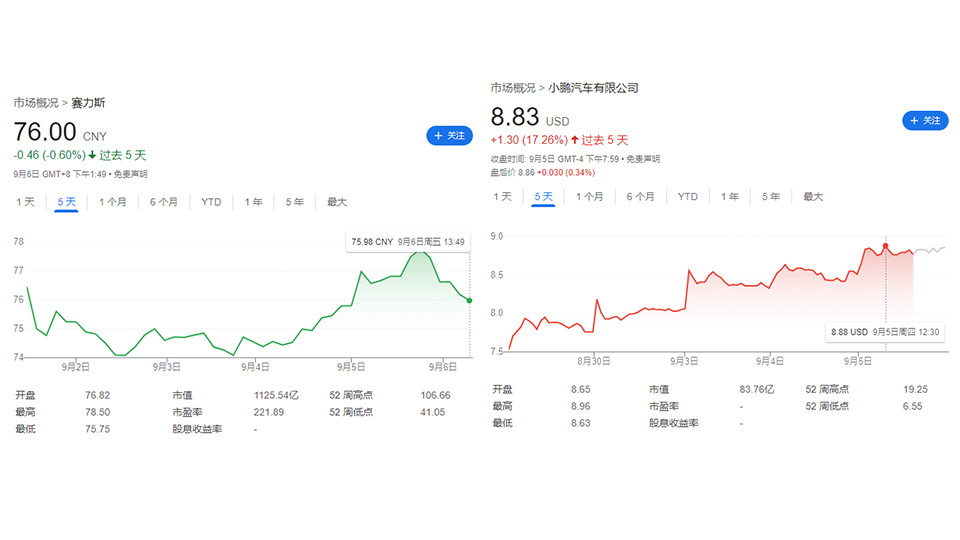The image size is (960, 540).
Task: Switch 赛力斯 chart to 6 个月
Action: point(163,201)
